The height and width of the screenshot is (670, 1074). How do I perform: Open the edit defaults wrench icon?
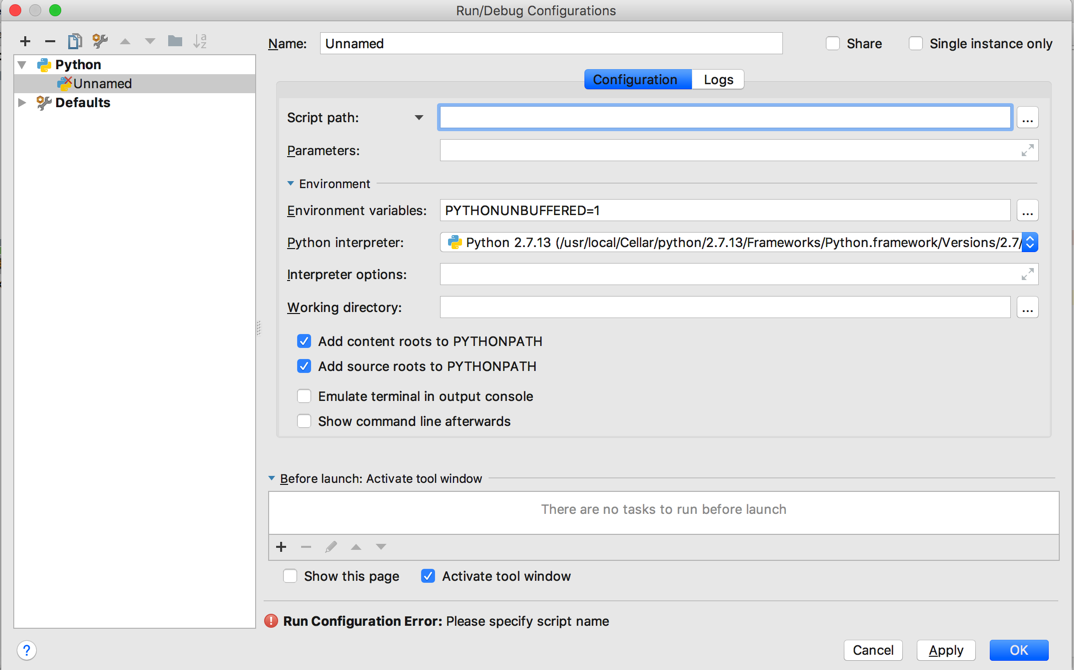tap(100, 41)
